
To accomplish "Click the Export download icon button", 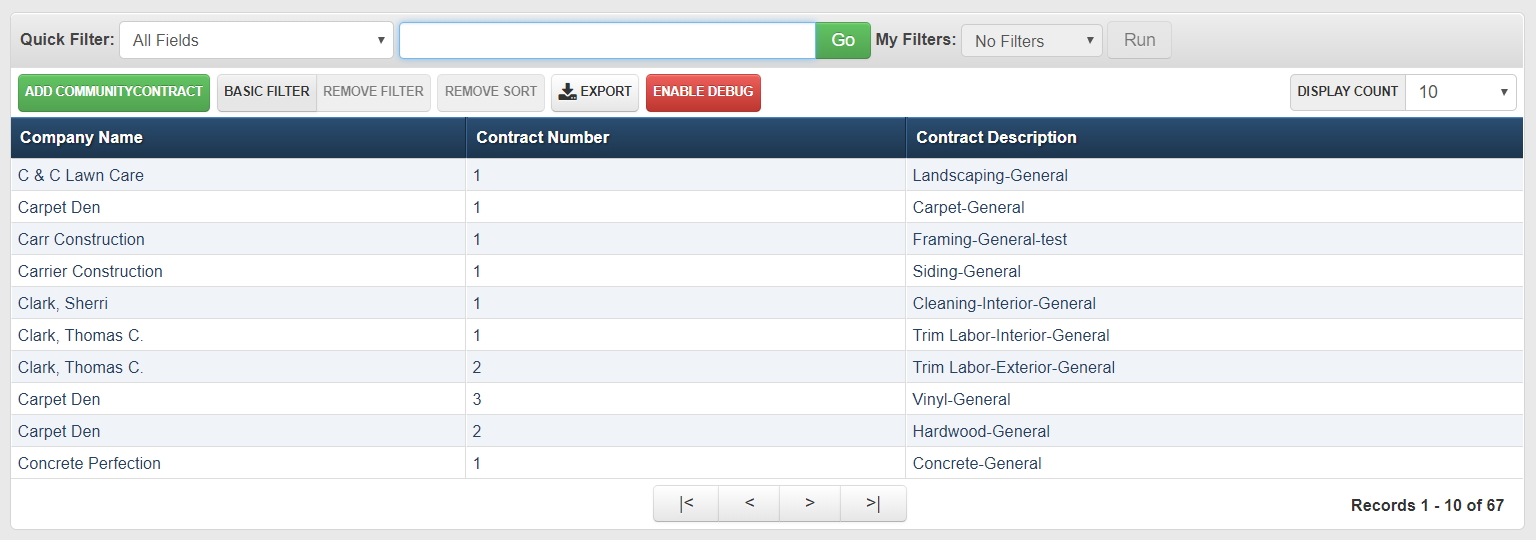I will click(x=595, y=92).
